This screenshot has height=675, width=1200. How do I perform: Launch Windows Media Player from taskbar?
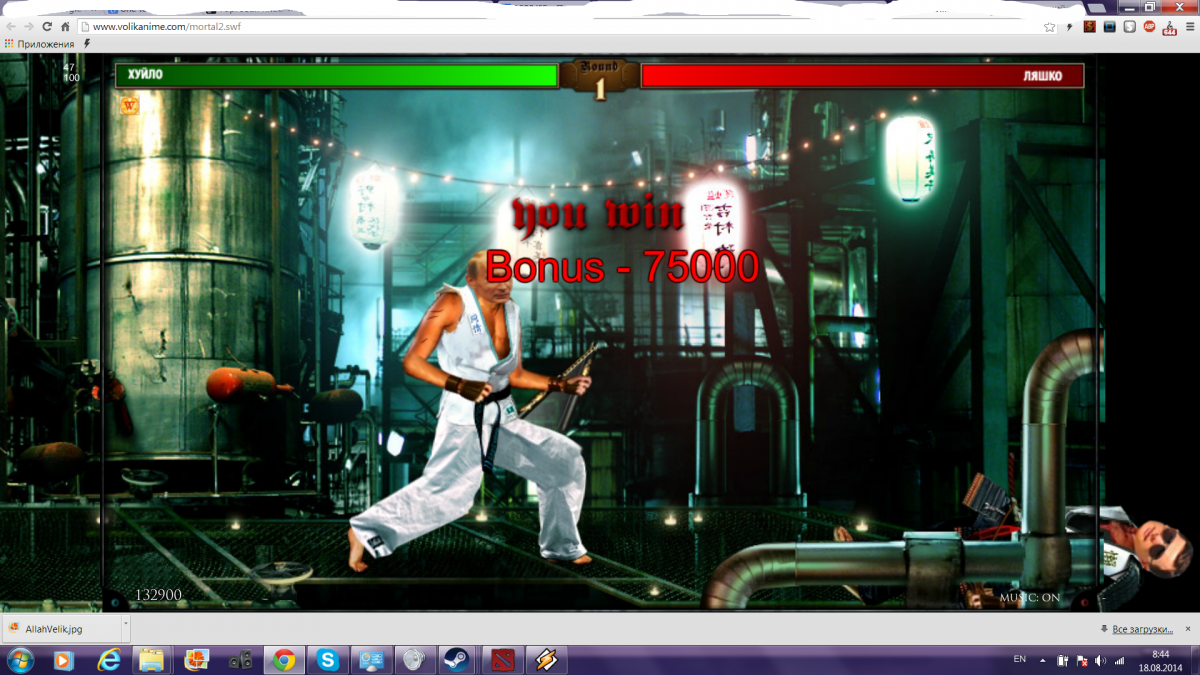point(64,660)
